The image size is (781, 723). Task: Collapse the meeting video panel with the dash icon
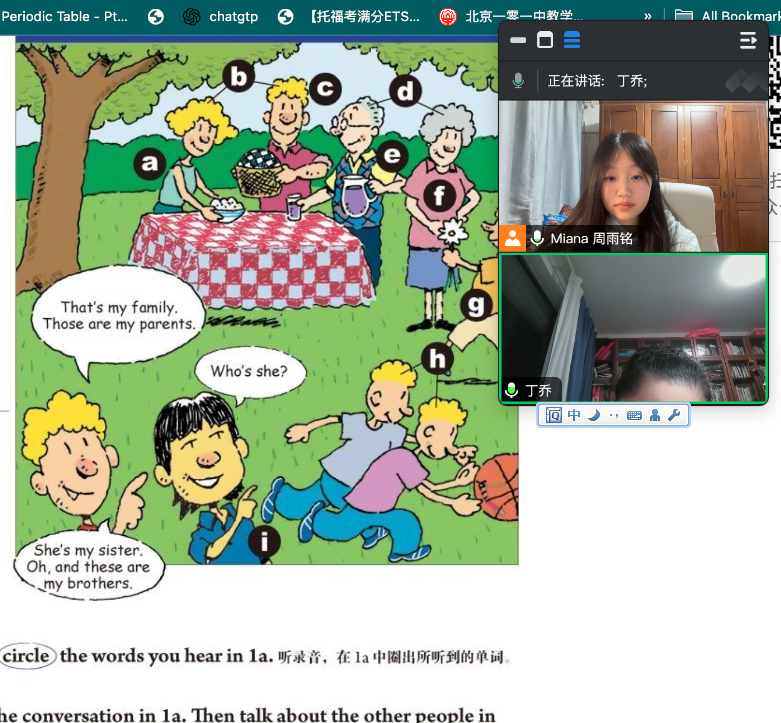(x=518, y=40)
